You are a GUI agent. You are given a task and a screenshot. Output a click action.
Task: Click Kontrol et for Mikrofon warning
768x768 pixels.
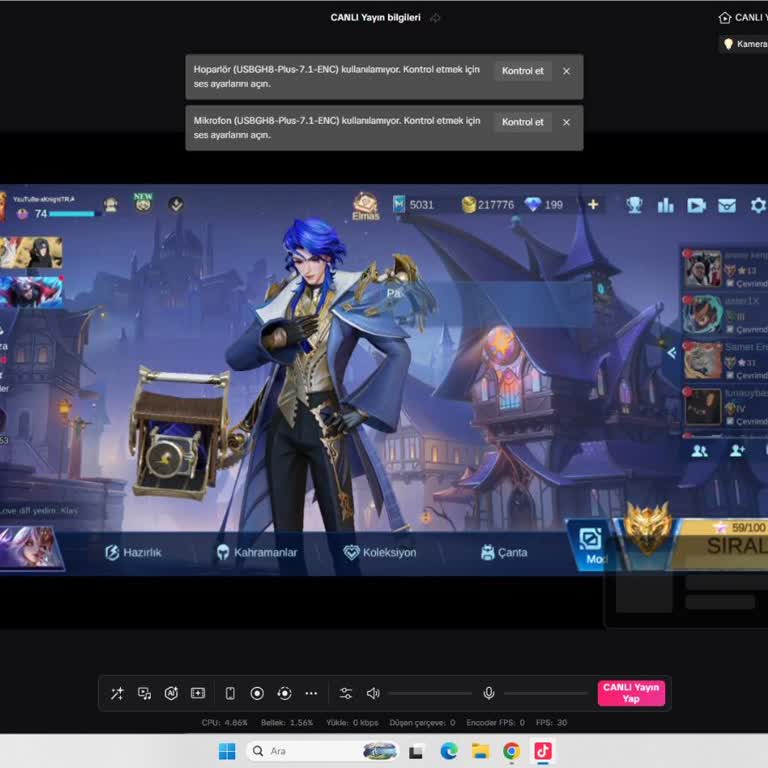[523, 122]
